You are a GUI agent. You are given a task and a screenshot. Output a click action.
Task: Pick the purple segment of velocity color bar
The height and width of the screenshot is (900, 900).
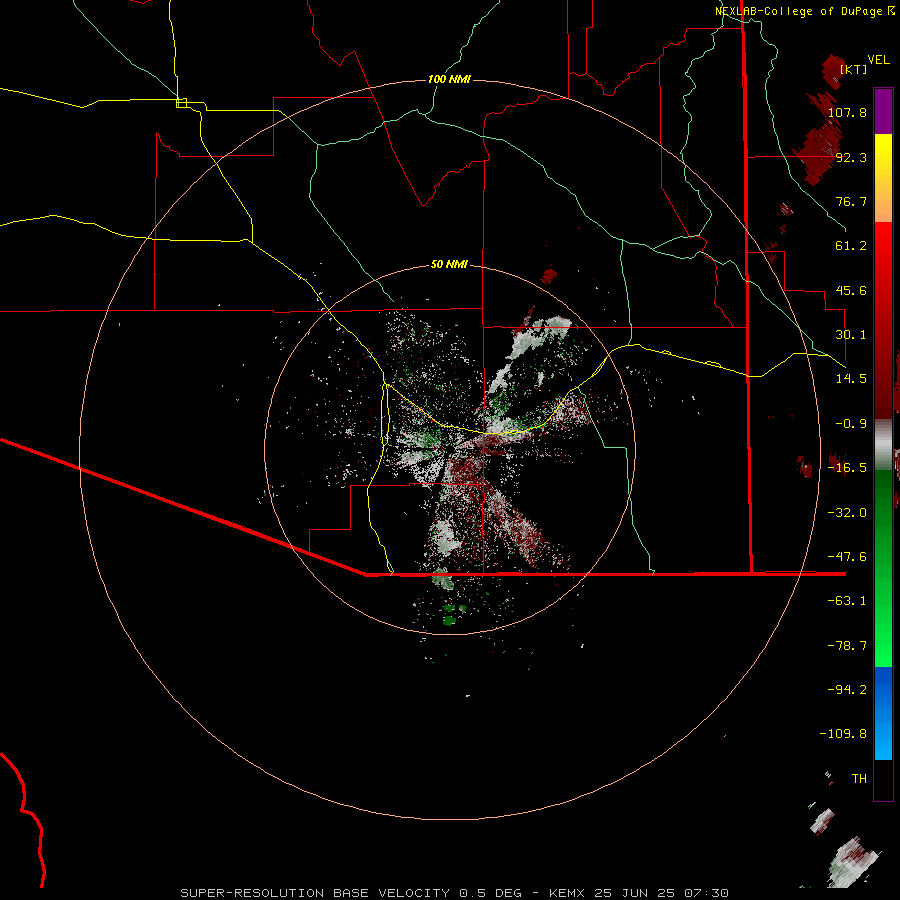pos(883,111)
